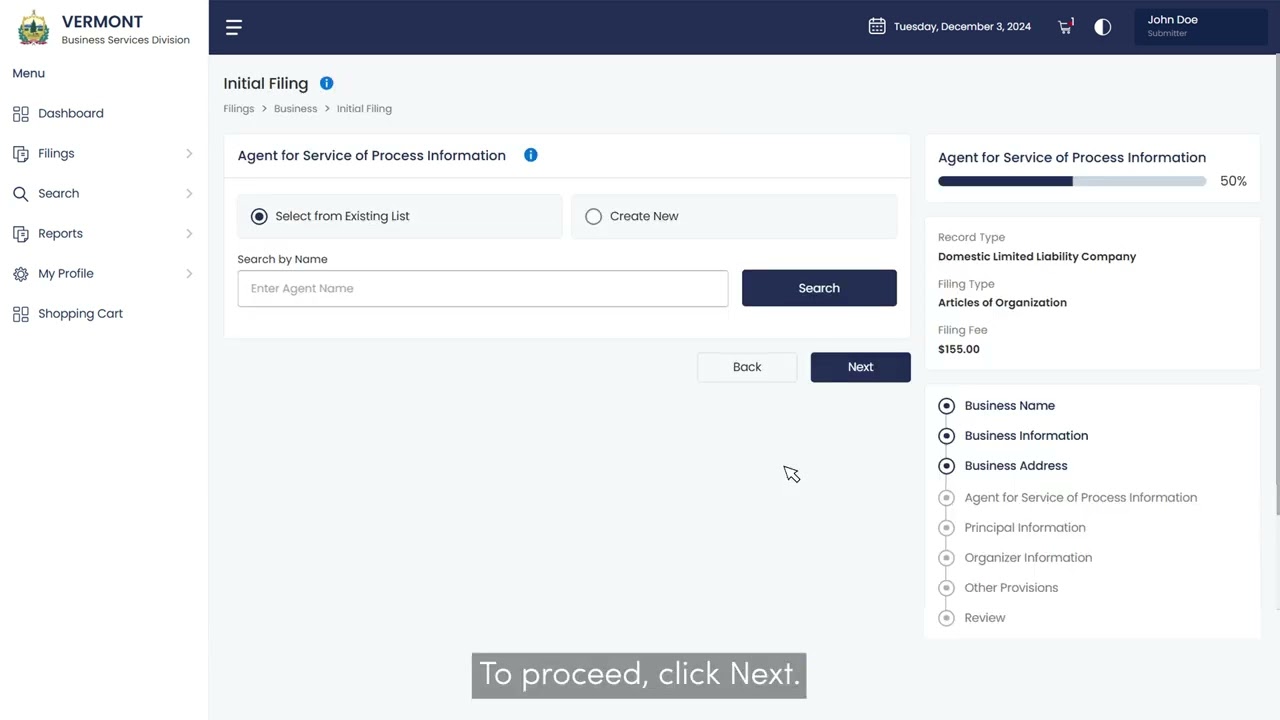The width and height of the screenshot is (1280, 720).
Task: Toggle the dark mode contrast icon
Action: point(1102,27)
